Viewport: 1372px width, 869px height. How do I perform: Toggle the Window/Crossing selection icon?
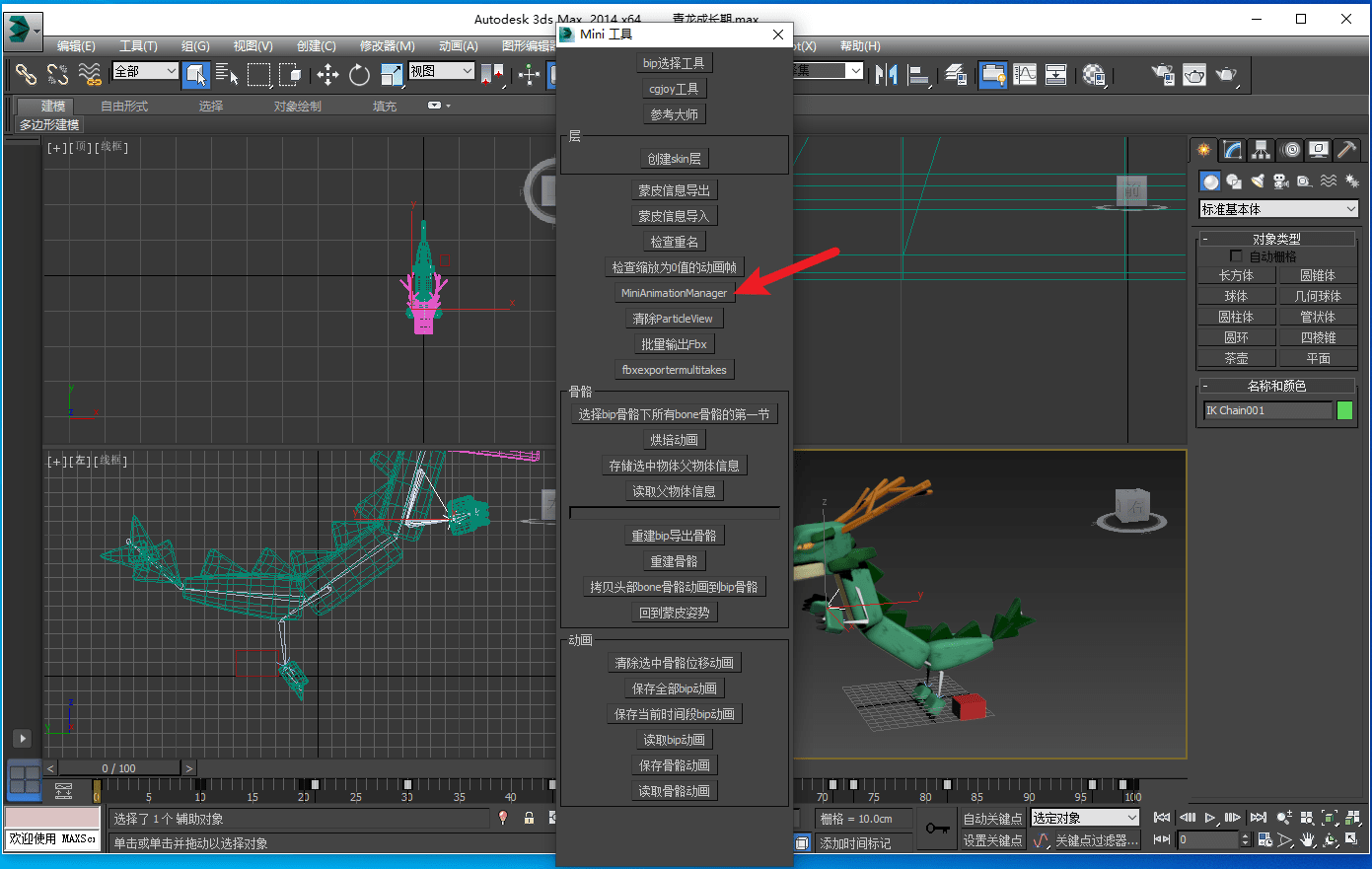pyautogui.click(x=290, y=74)
